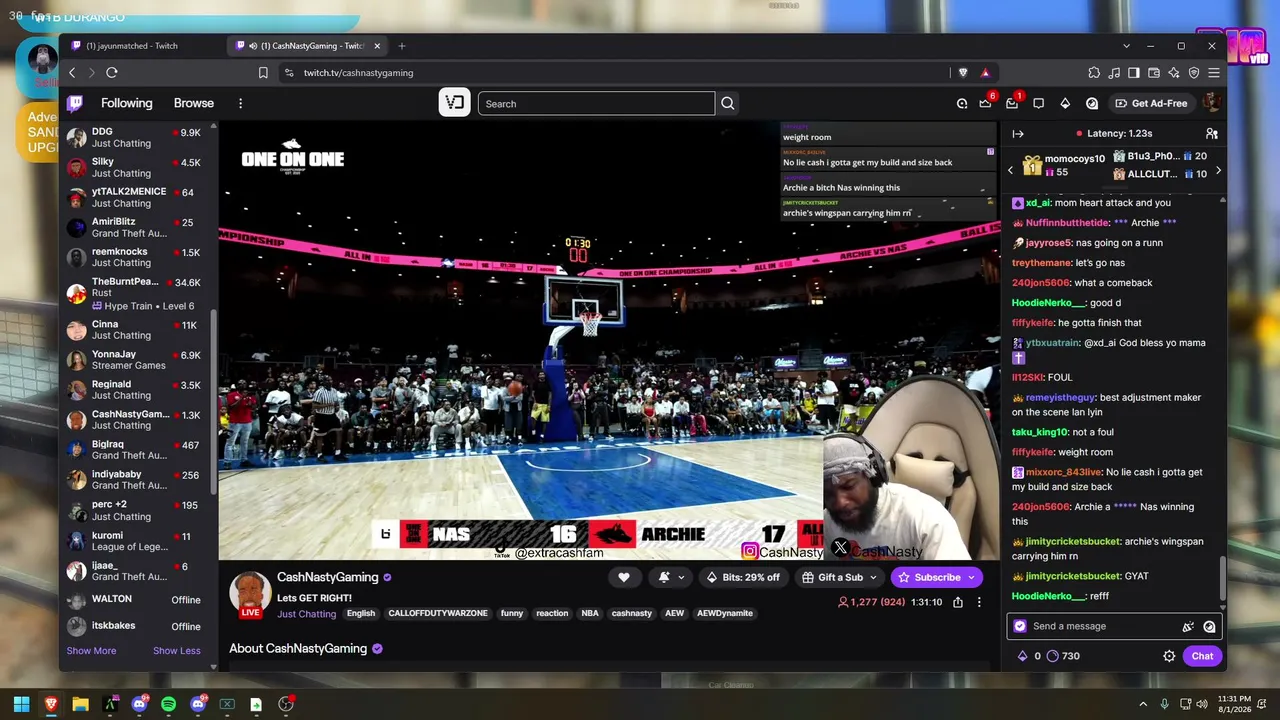Screen dimensions: 1280x720
Task: Open the tab search dropdown chevron
Action: point(1127,46)
